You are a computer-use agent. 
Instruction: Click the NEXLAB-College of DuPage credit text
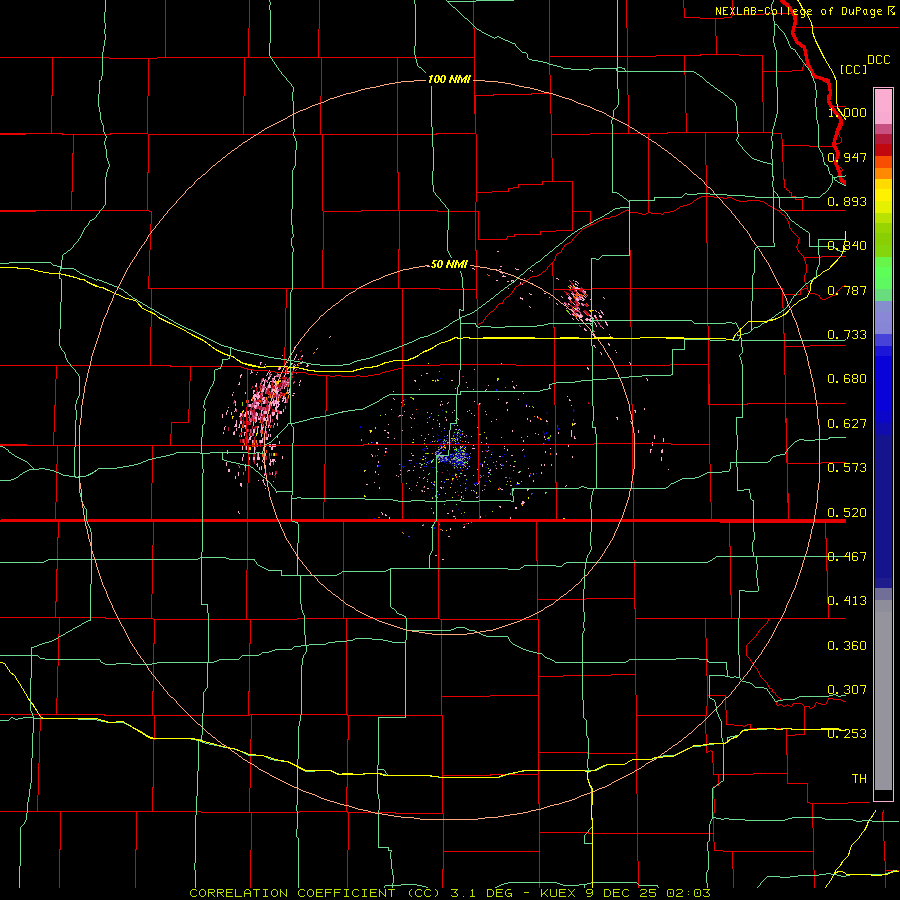pyautogui.click(x=805, y=11)
